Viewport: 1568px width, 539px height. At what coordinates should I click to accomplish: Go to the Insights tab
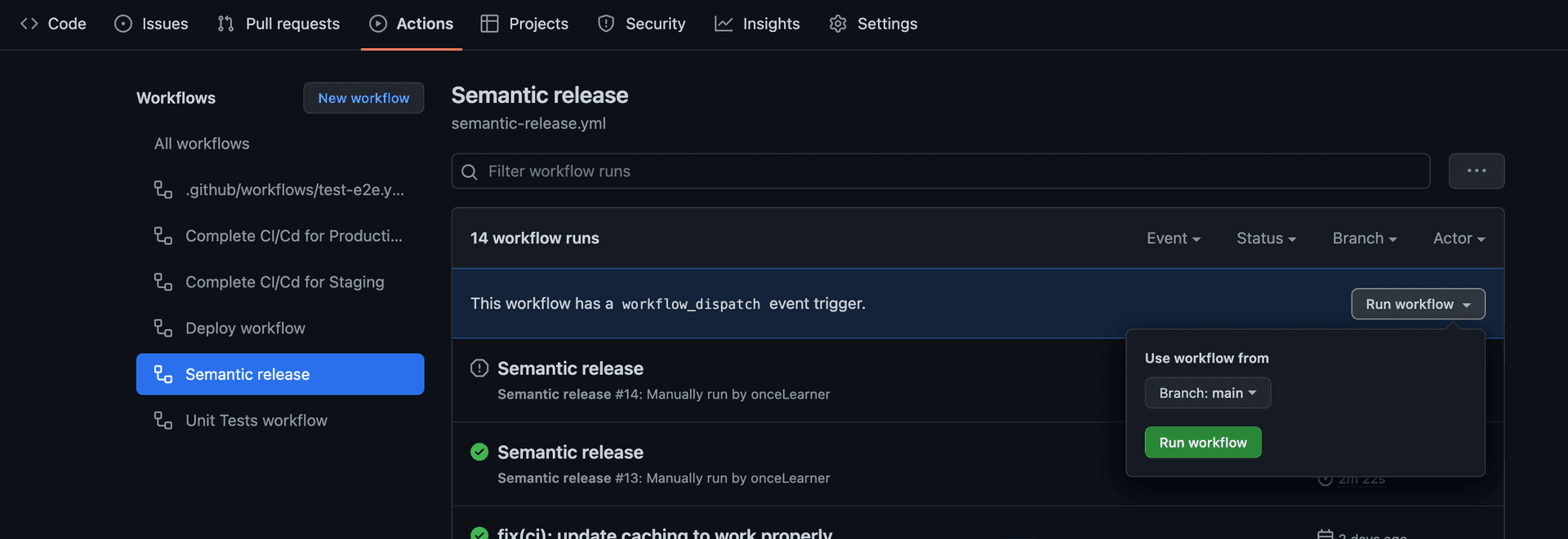(x=757, y=24)
